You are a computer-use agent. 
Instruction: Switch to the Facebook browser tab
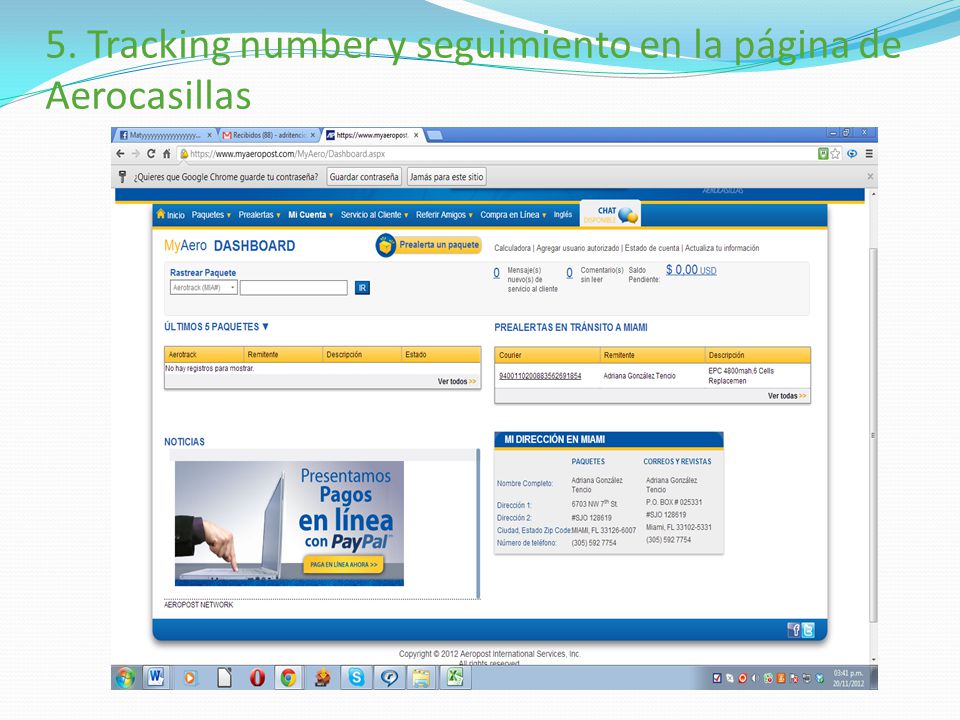pos(164,135)
